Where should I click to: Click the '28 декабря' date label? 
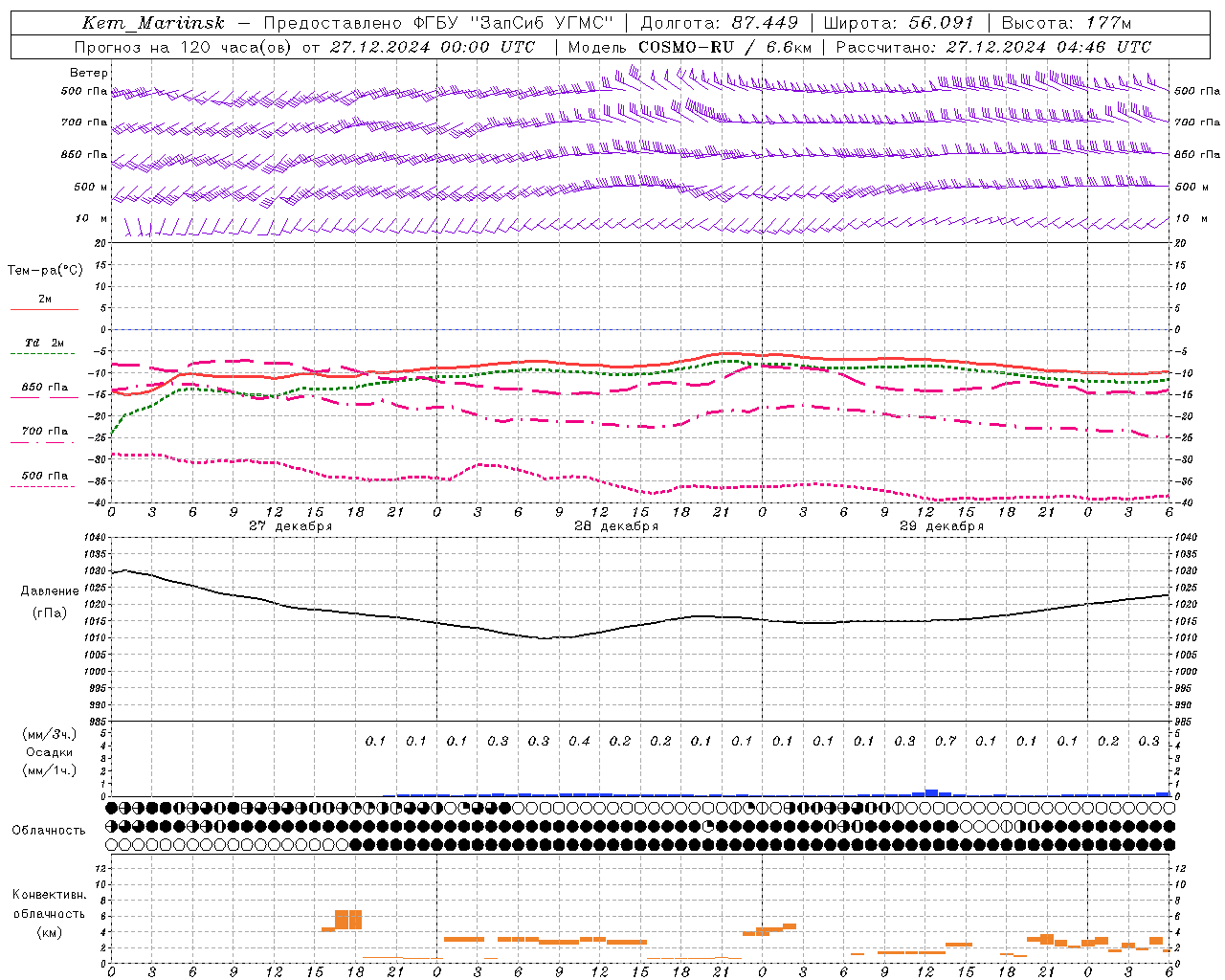point(616,526)
